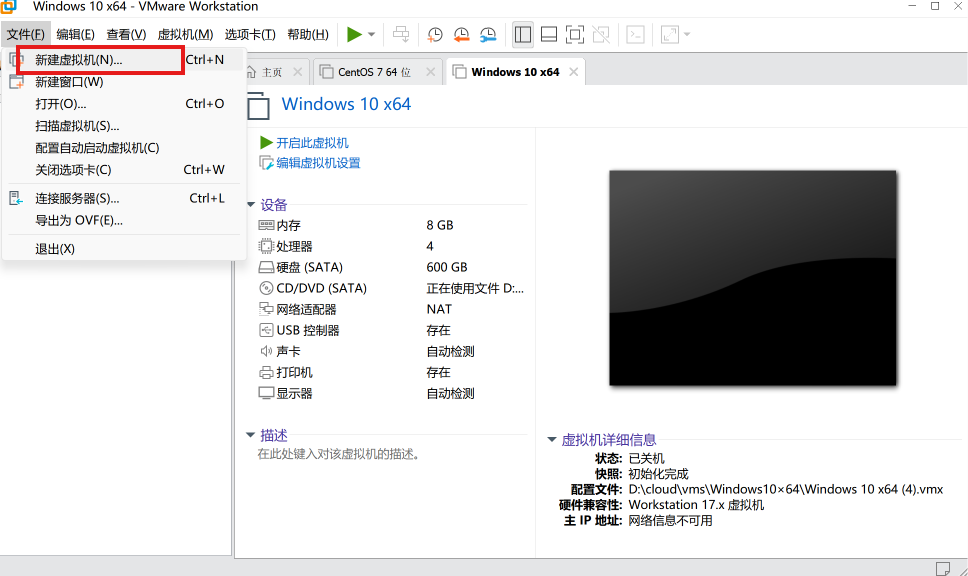Collapse the 虚拟机详细信息 section

coord(552,440)
